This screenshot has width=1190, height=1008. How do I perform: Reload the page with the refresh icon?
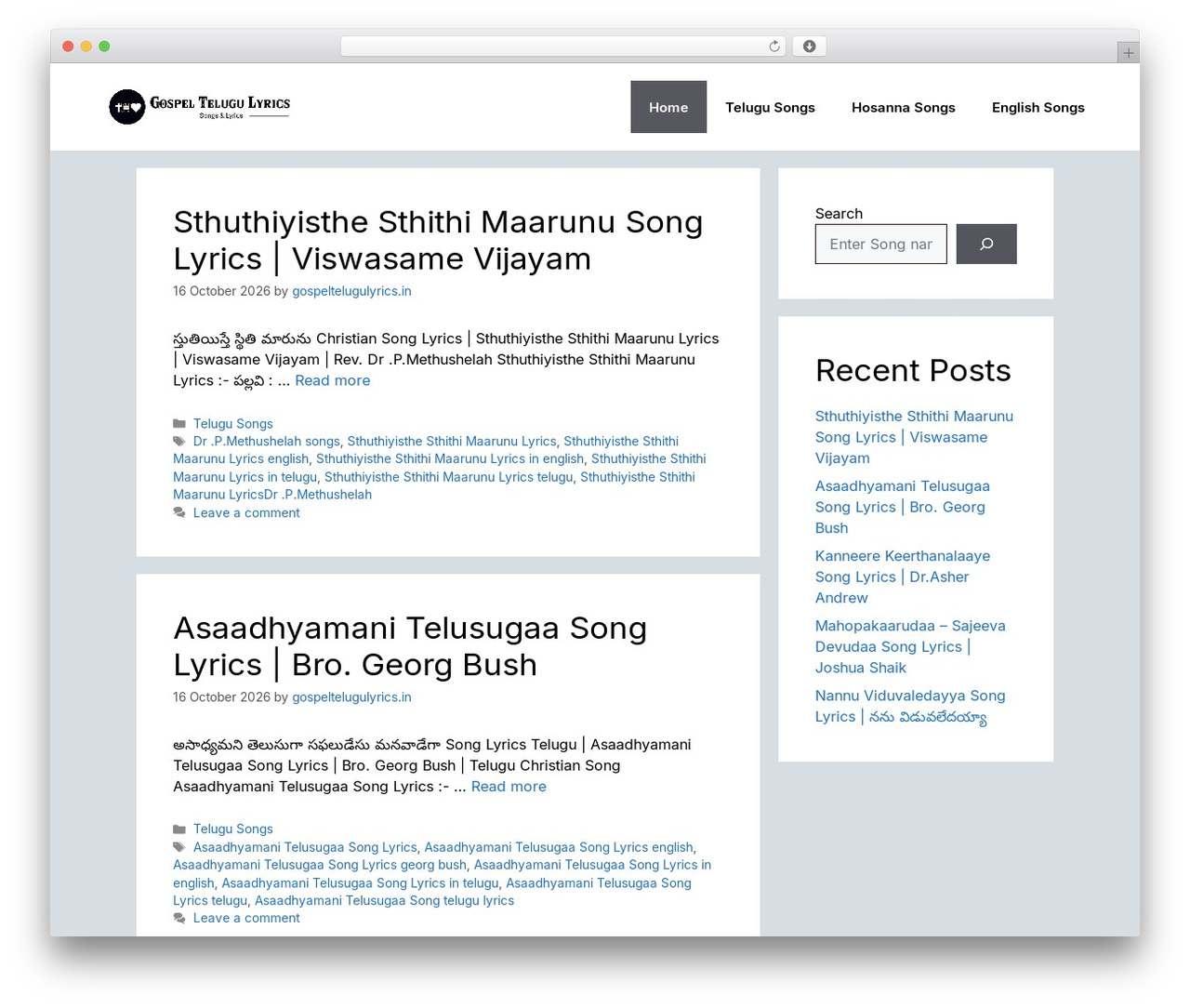pyautogui.click(x=774, y=46)
